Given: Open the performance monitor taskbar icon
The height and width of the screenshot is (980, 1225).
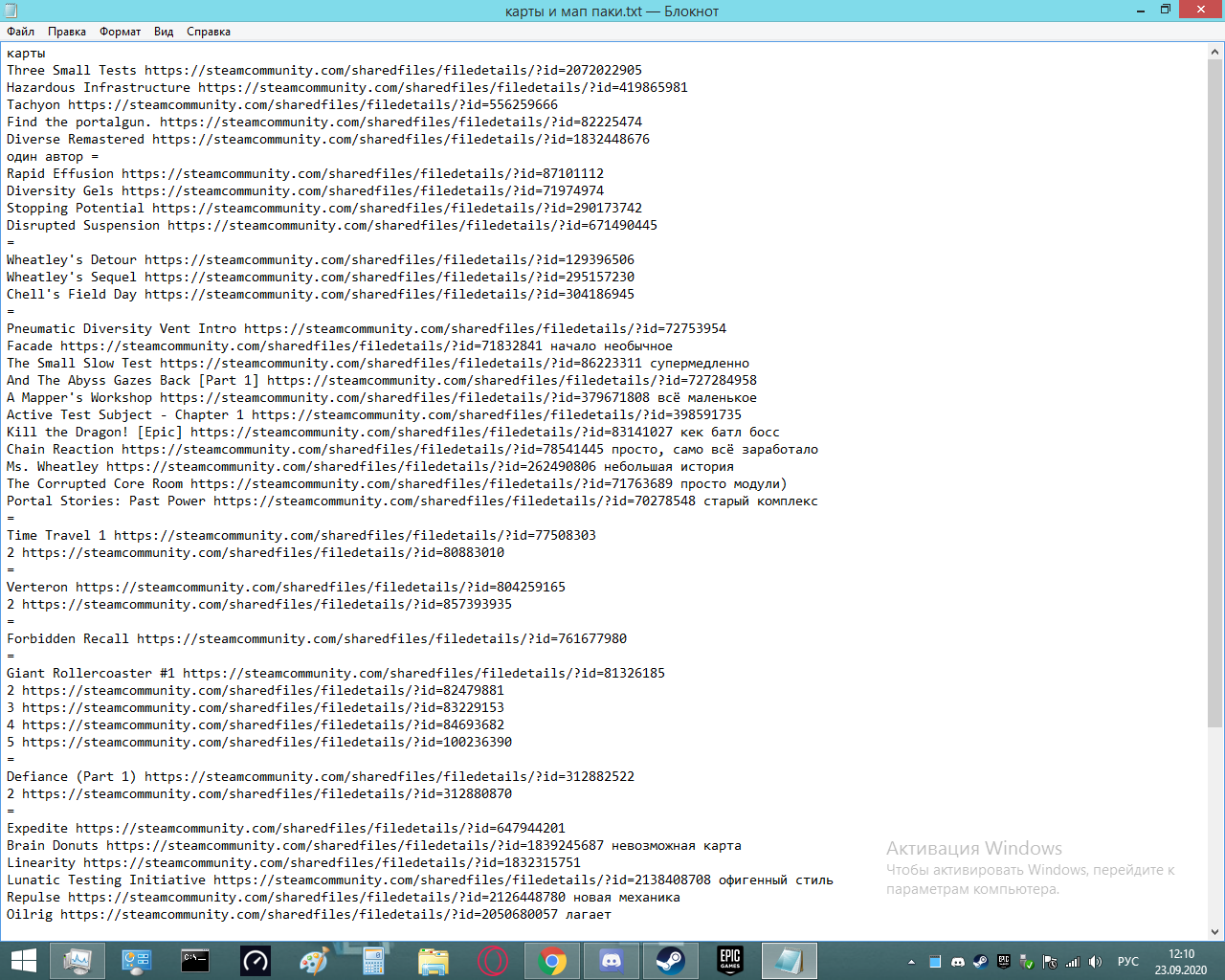Looking at the screenshot, I should point(77,961).
